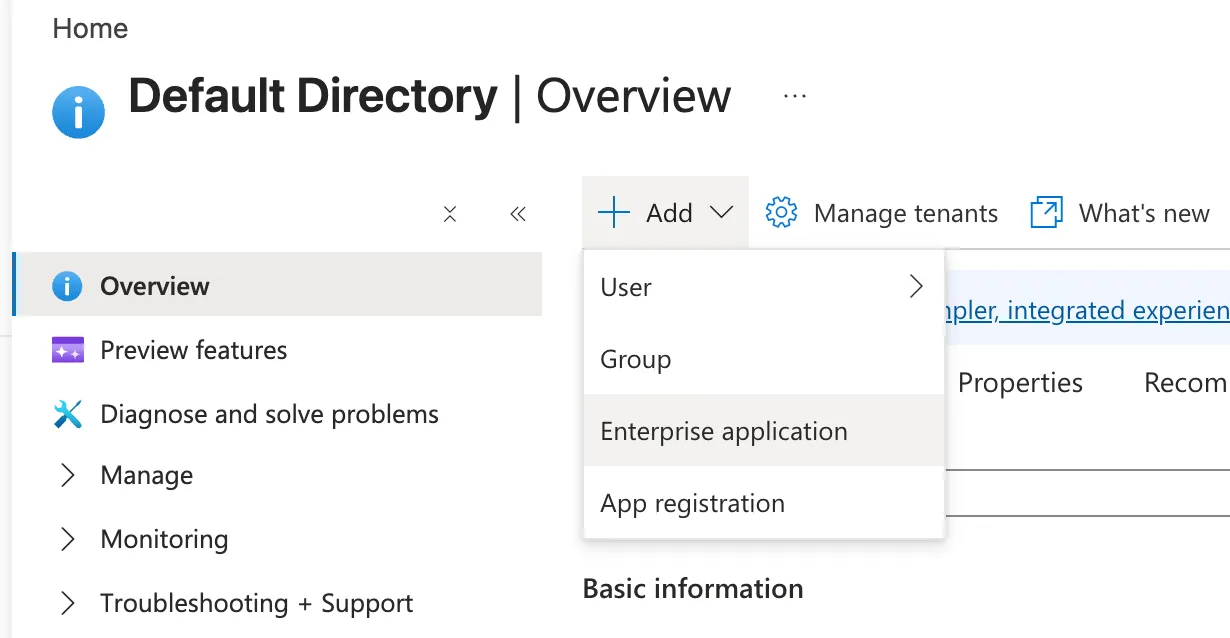This screenshot has height=638, width=1230.
Task: Follow the integrated experience banner link
Action: [x=1086, y=311]
